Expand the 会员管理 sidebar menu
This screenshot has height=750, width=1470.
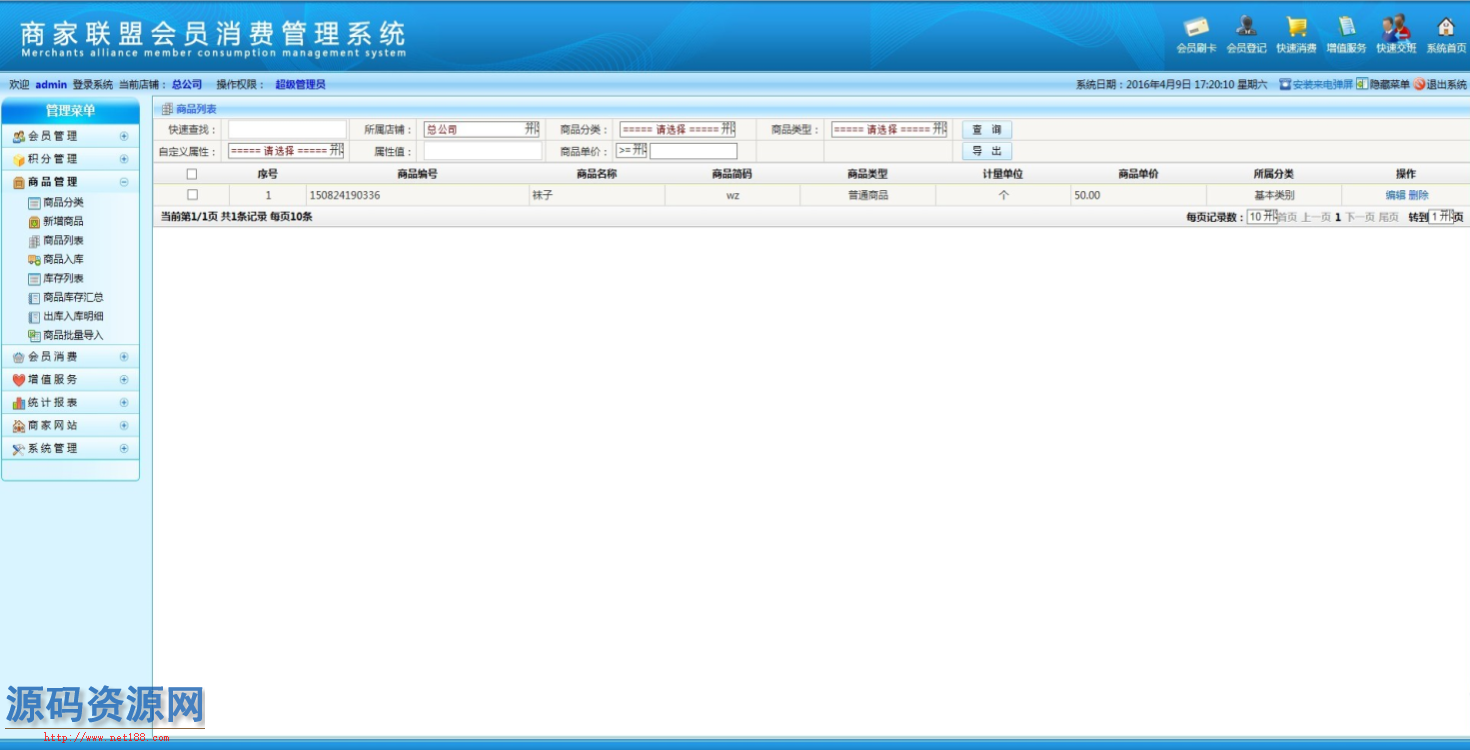[70, 136]
